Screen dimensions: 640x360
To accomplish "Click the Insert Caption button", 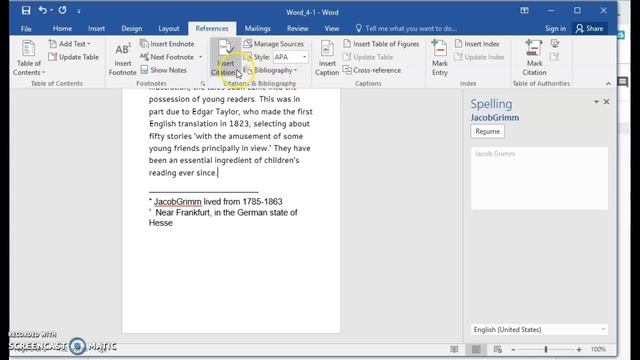I will (327, 58).
